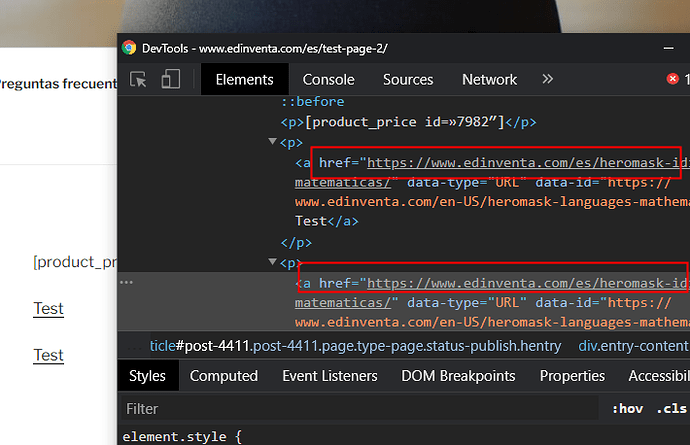Viewport: 690px width, 445px height.
Task: Click the first data-type="URL" attribute
Action: [466, 182]
